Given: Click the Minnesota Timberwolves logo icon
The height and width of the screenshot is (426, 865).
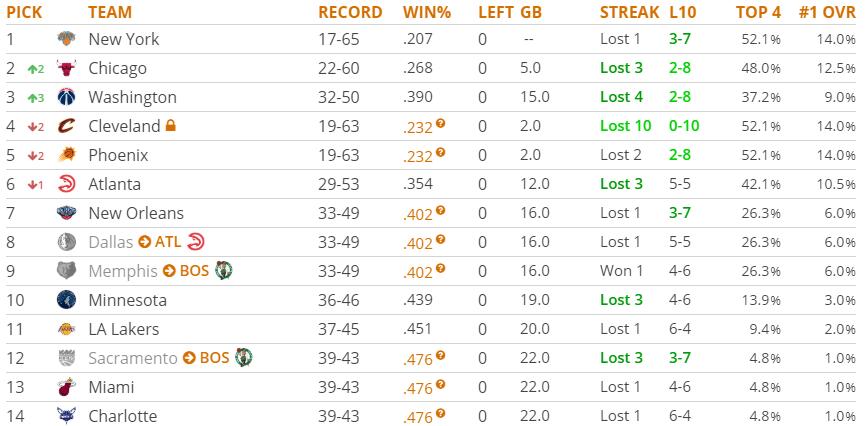Looking at the screenshot, I should click(x=66, y=300).
